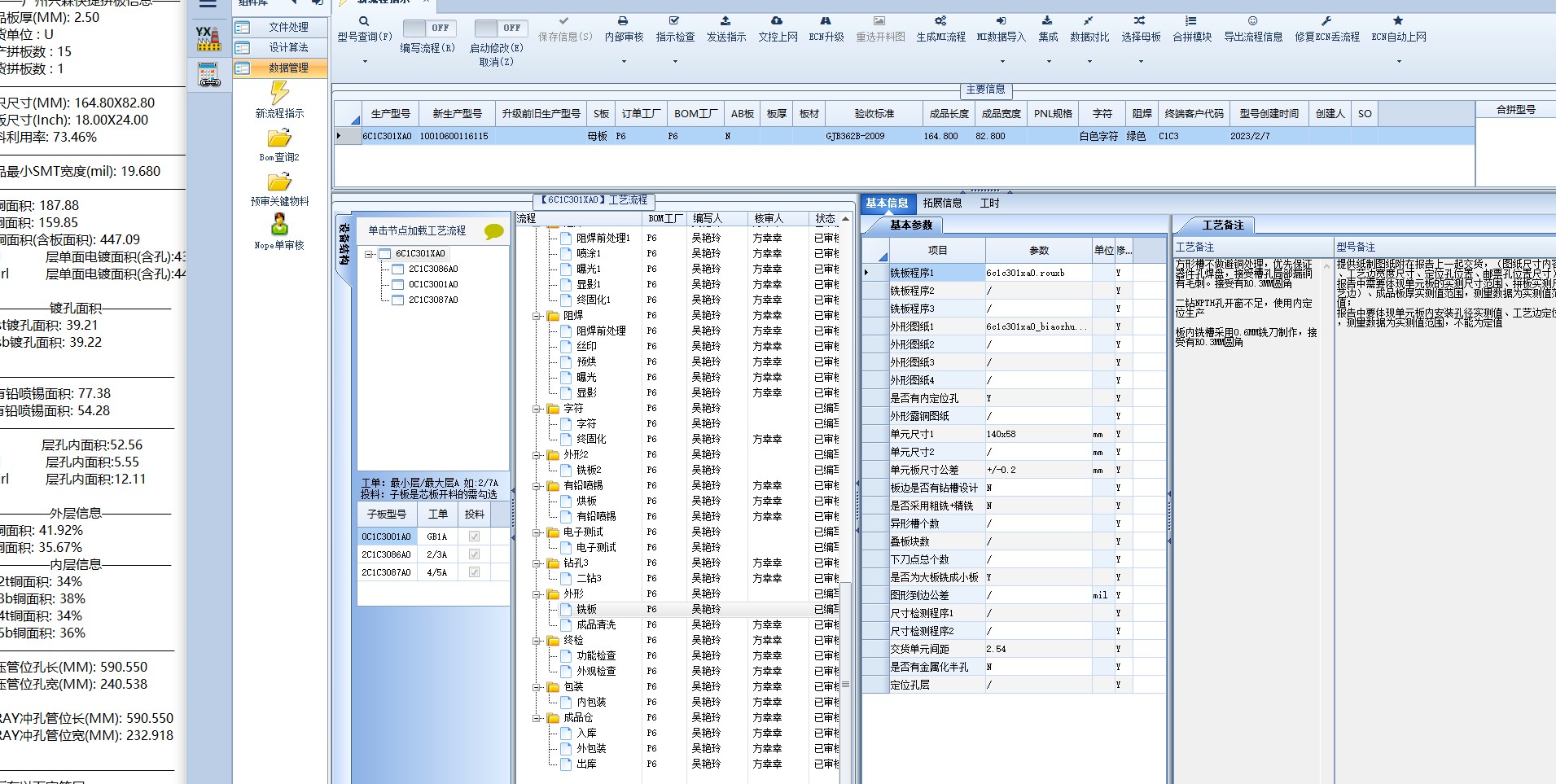
Task: Sort by the 生产型号 column header
Action: [x=391, y=113]
